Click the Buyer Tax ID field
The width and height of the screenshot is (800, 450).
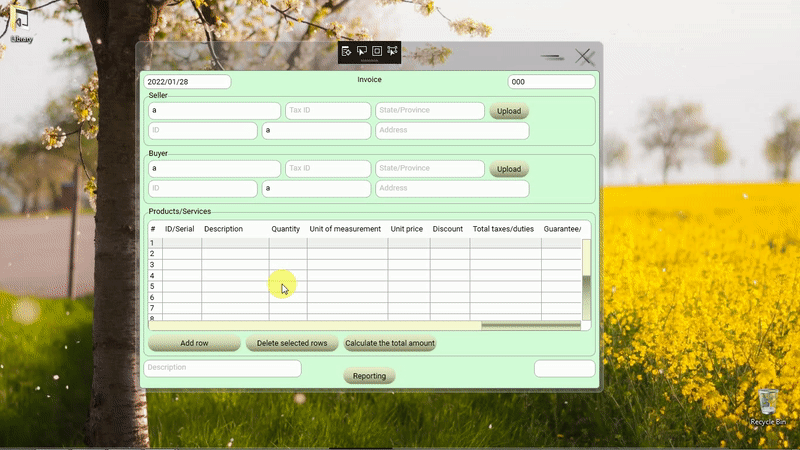328,169
